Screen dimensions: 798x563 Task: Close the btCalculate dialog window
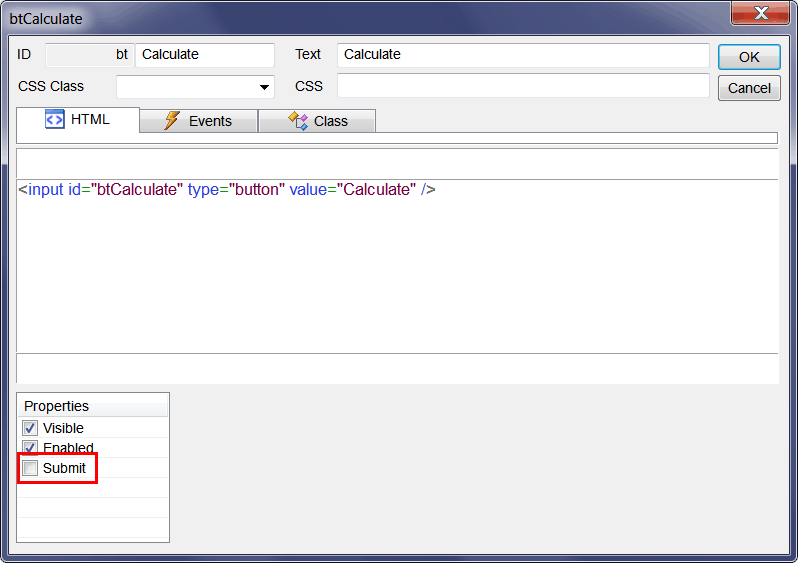tap(761, 13)
